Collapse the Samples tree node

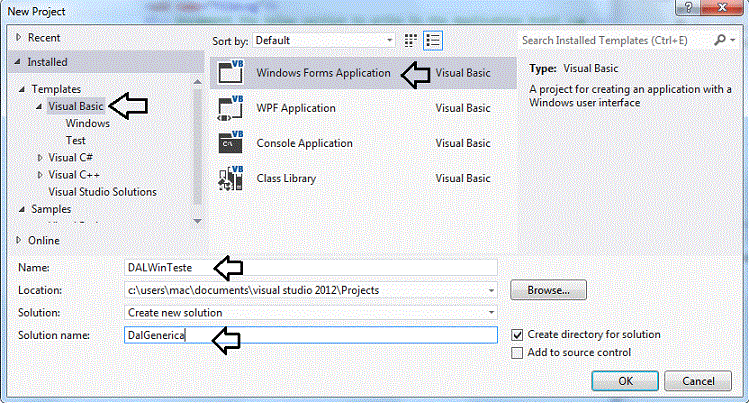point(21,209)
